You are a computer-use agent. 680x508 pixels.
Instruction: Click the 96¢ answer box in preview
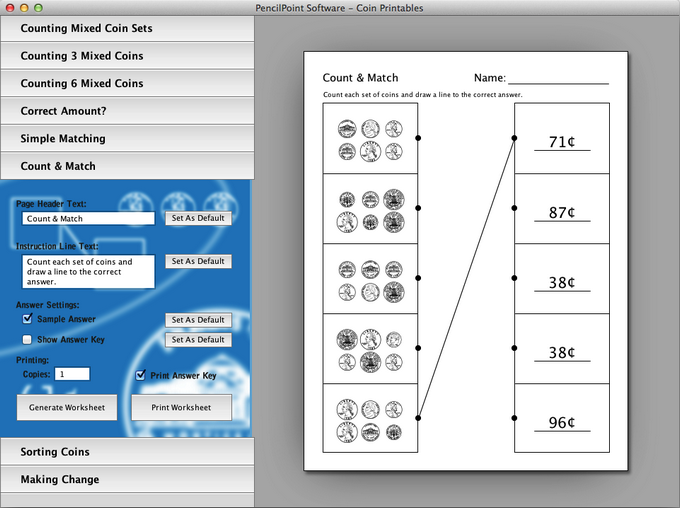(x=561, y=419)
